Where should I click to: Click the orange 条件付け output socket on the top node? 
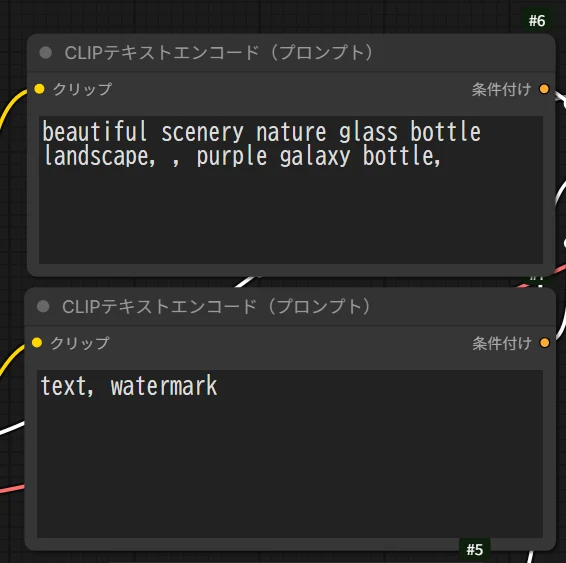(544, 89)
